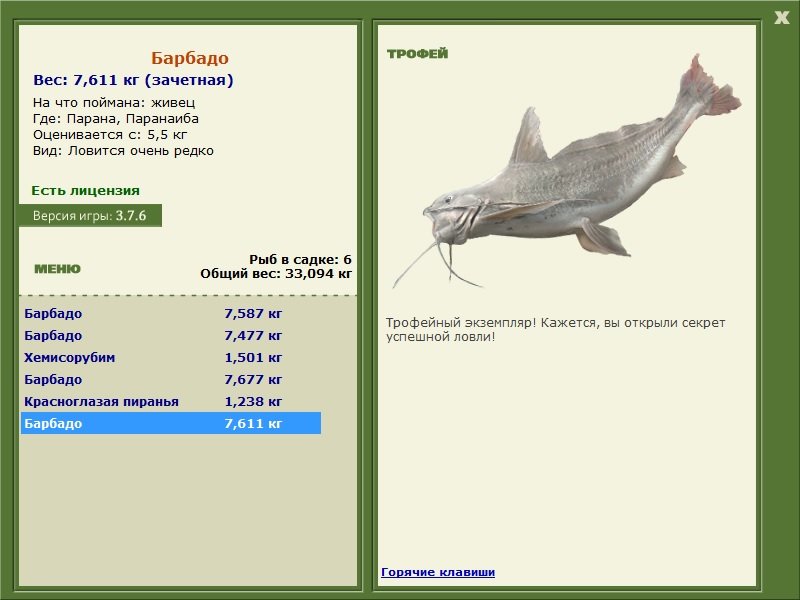Image resolution: width=800 pixels, height=600 pixels.
Task: Click the Есть лицензия status text
Action: (85, 190)
